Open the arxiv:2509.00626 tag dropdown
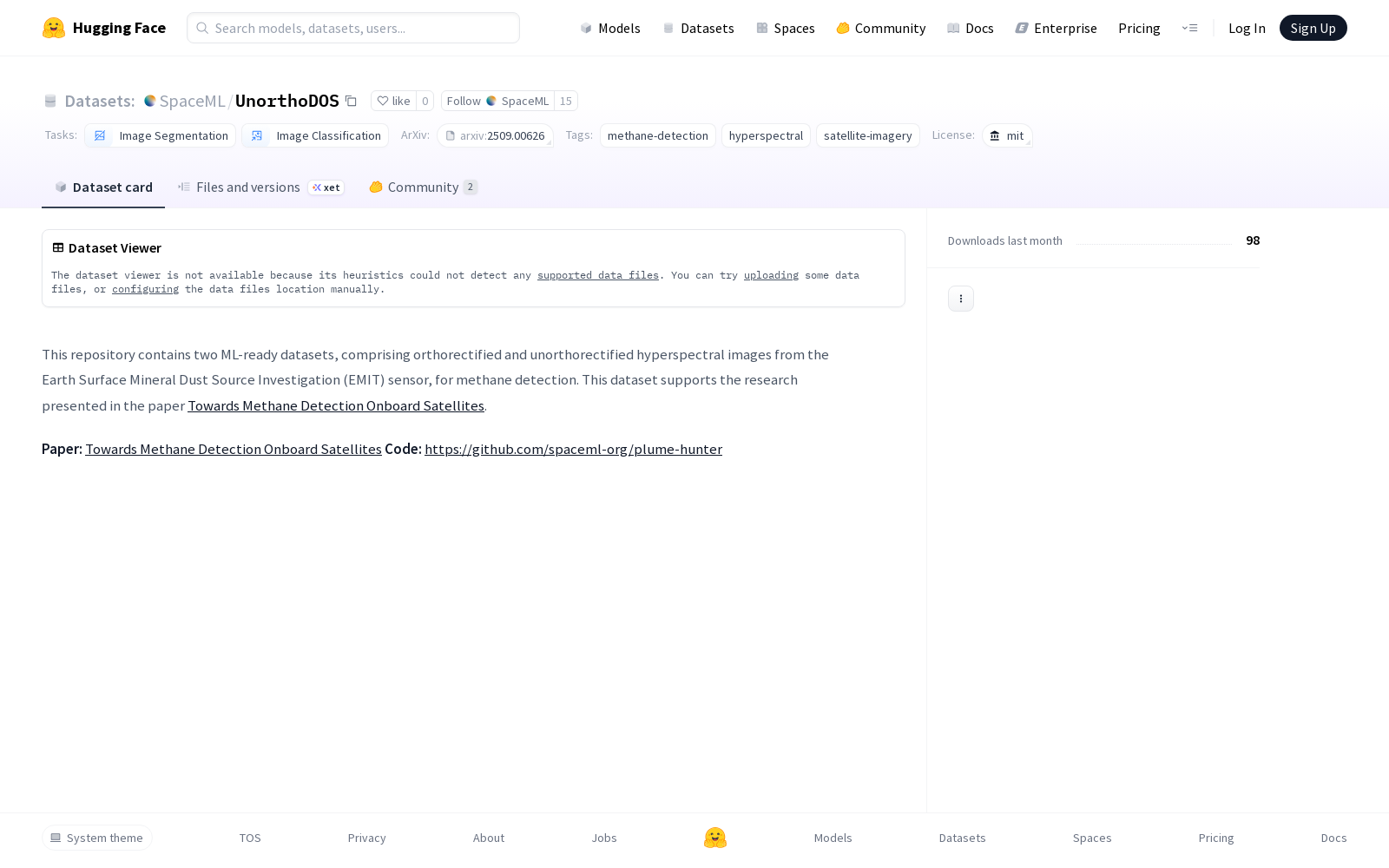The width and height of the screenshot is (1389, 868). [x=496, y=135]
